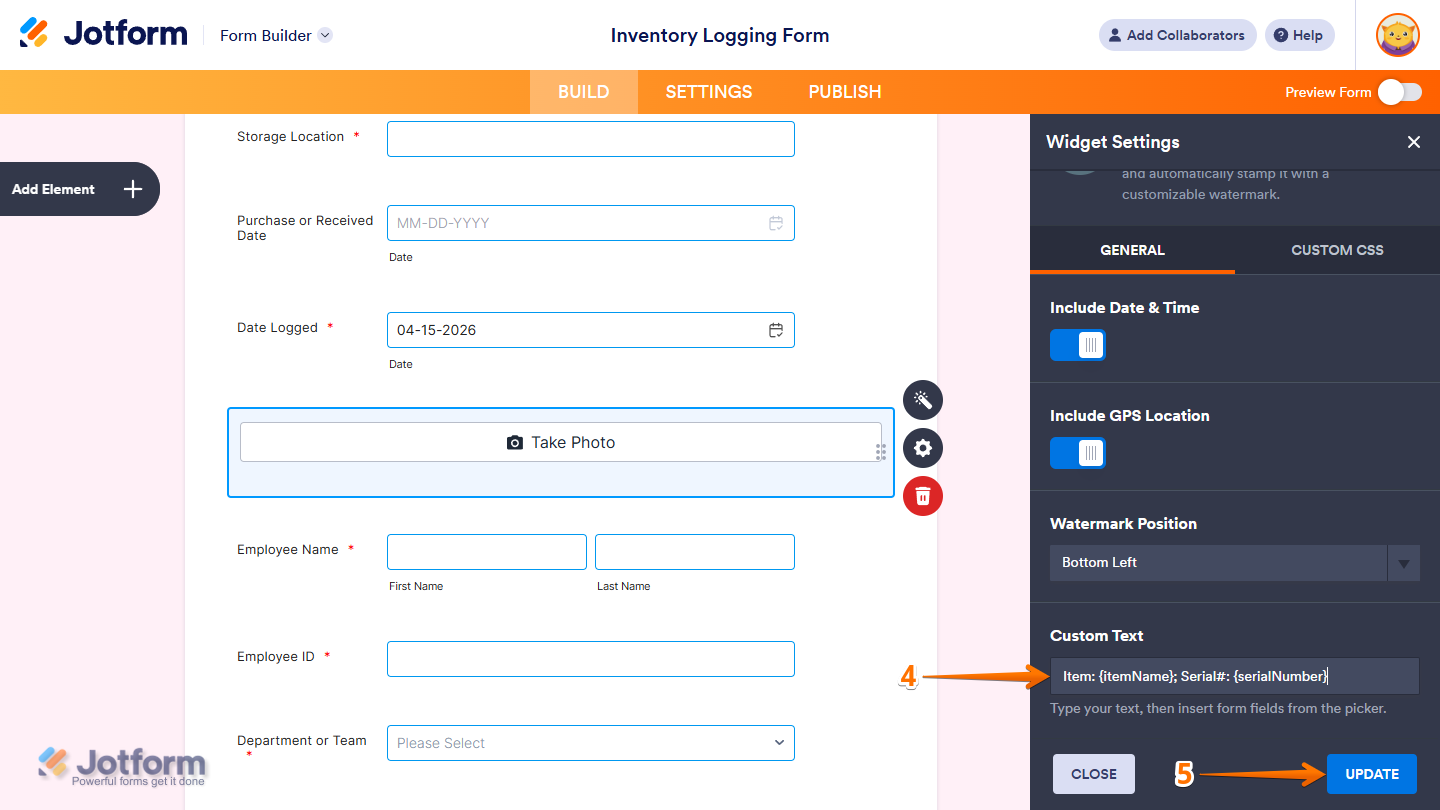Click the UPDATE button
Image resolution: width=1440 pixels, height=810 pixels.
[1371, 773]
